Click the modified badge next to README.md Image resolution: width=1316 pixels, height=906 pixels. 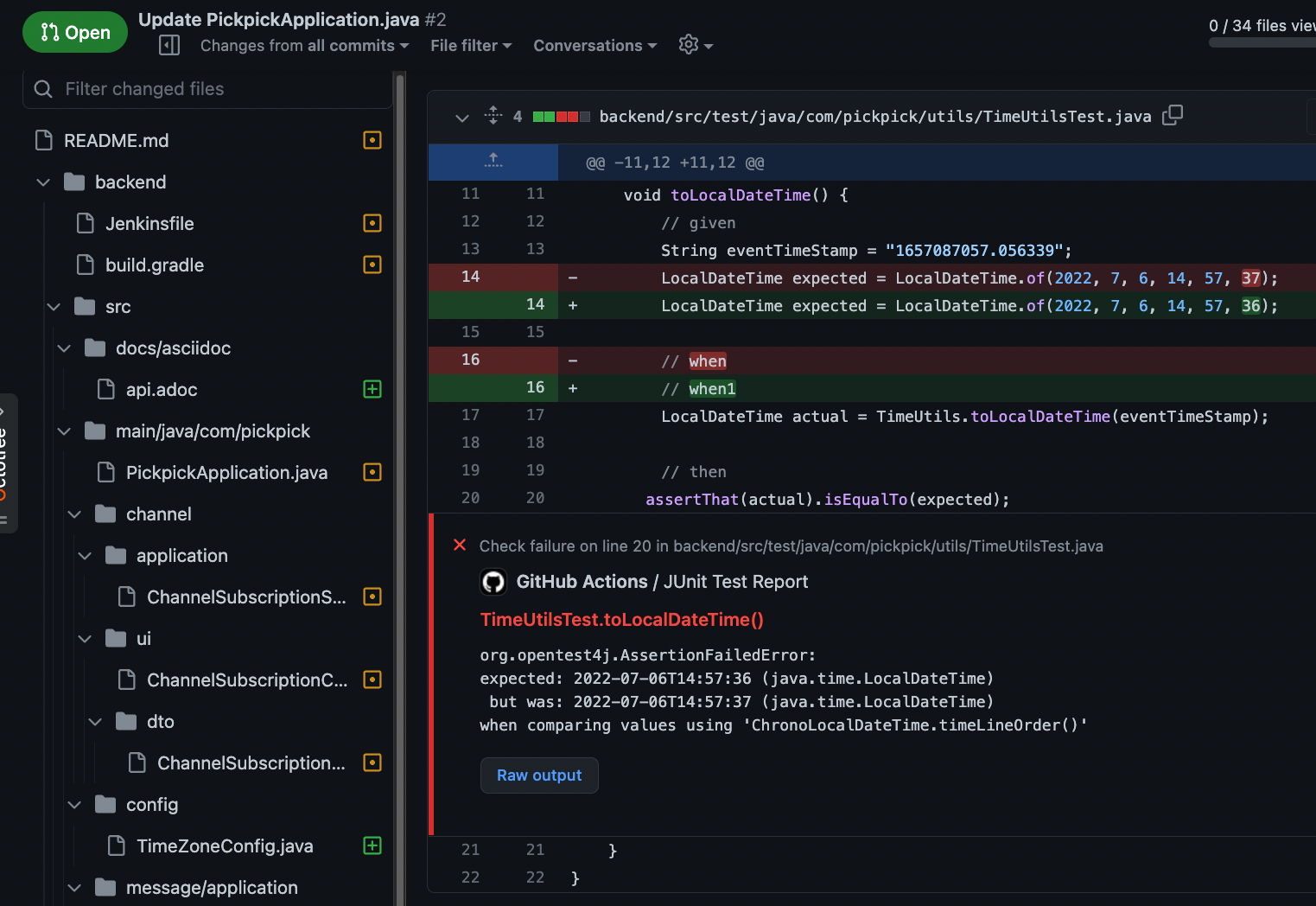[372, 140]
